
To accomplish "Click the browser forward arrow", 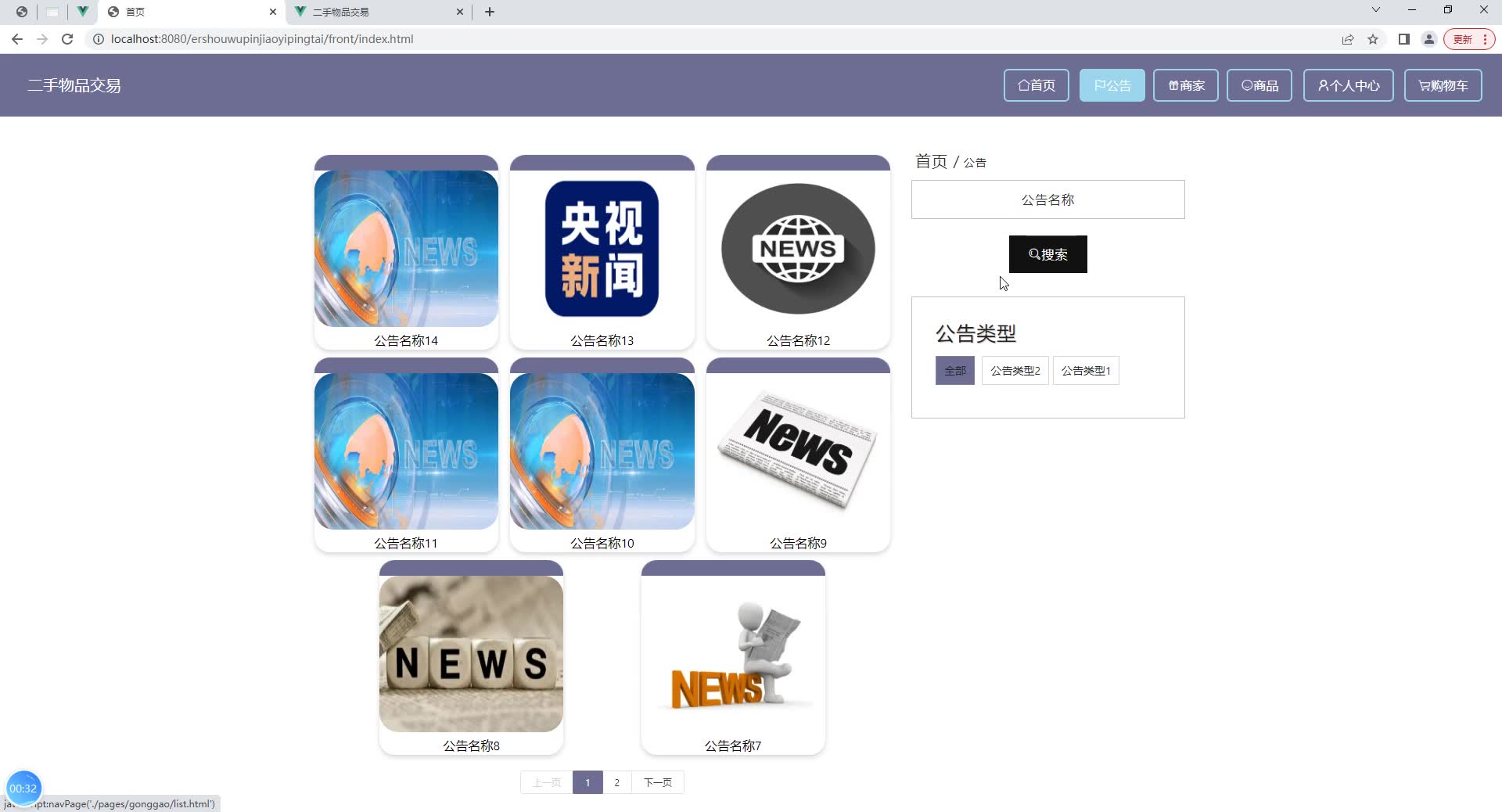I will pos(42,39).
